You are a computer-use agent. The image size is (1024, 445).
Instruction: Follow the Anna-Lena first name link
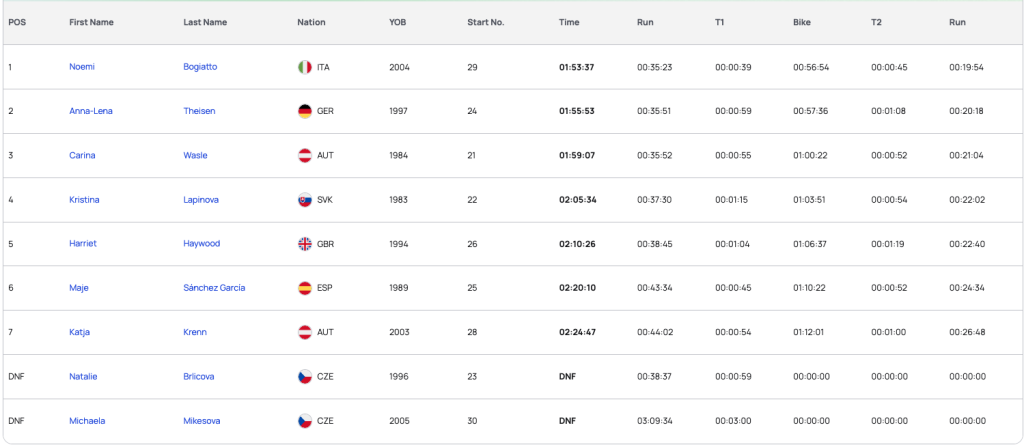coord(91,111)
